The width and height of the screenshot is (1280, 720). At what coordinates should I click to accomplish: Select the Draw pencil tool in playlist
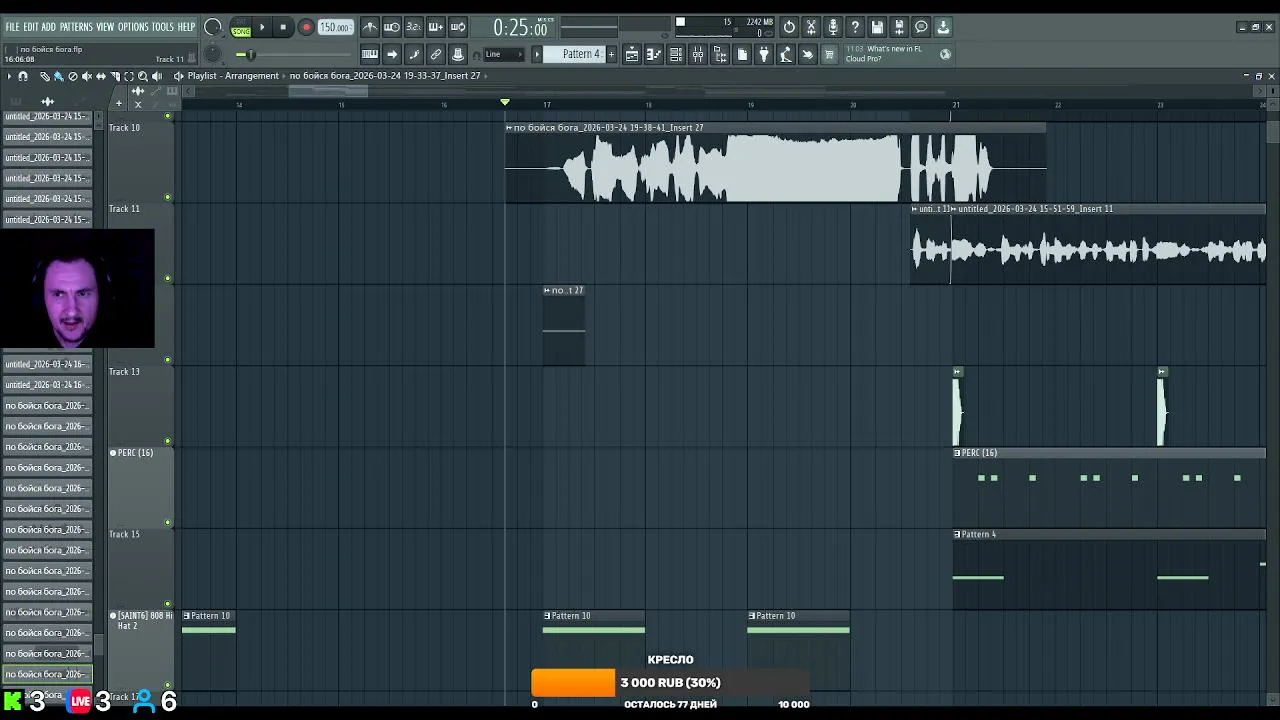point(44,76)
